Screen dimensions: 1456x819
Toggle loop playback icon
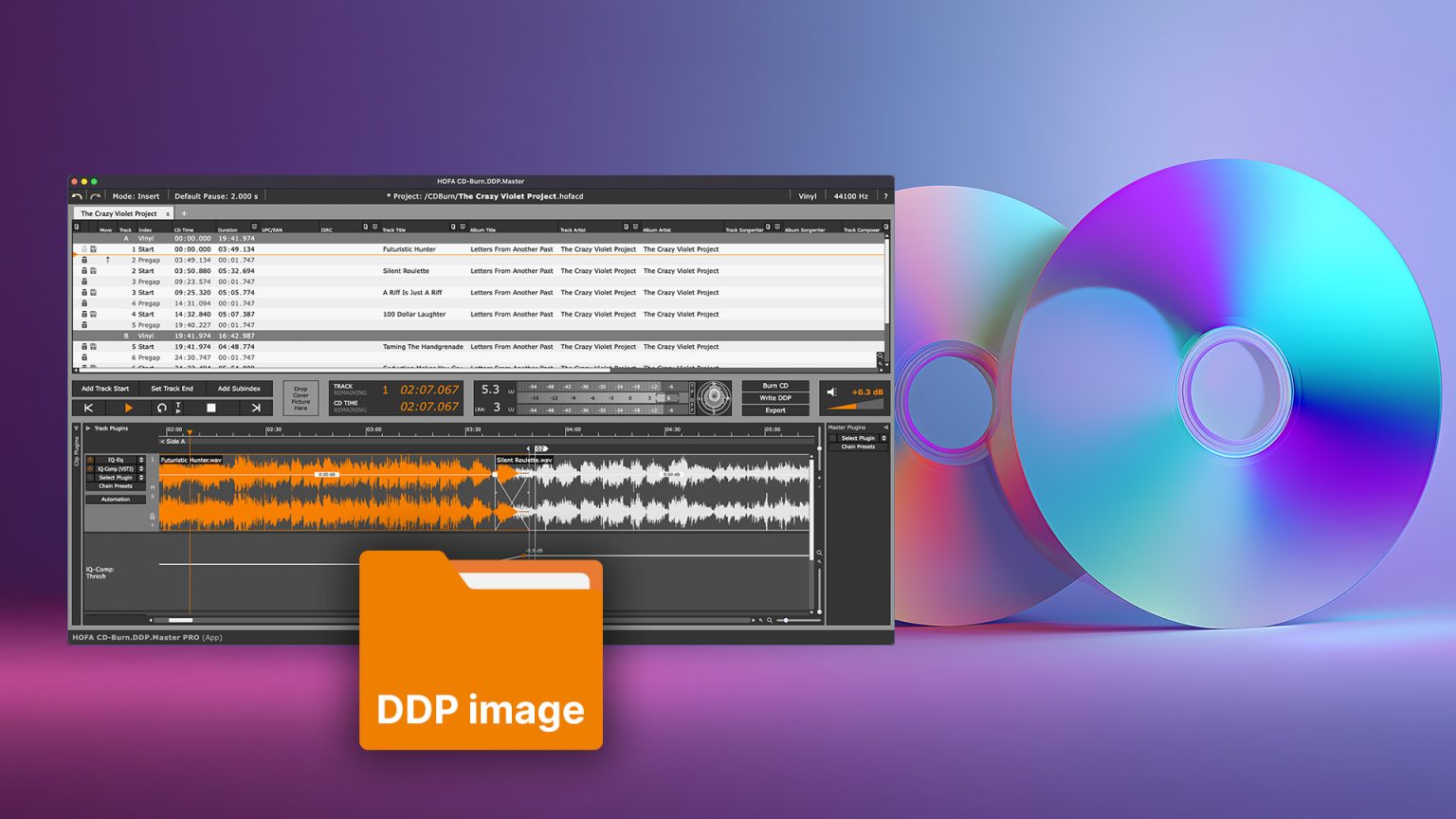[162, 408]
